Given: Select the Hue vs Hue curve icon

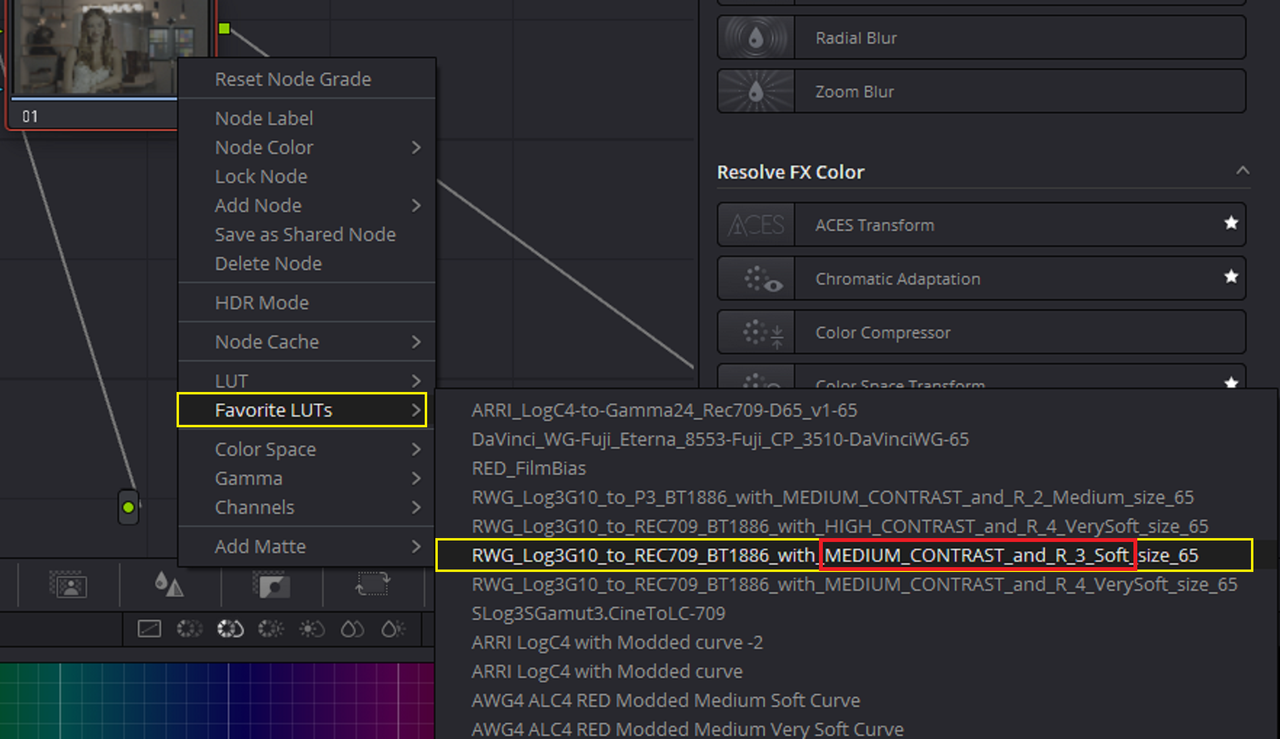Looking at the screenshot, I should point(189,629).
